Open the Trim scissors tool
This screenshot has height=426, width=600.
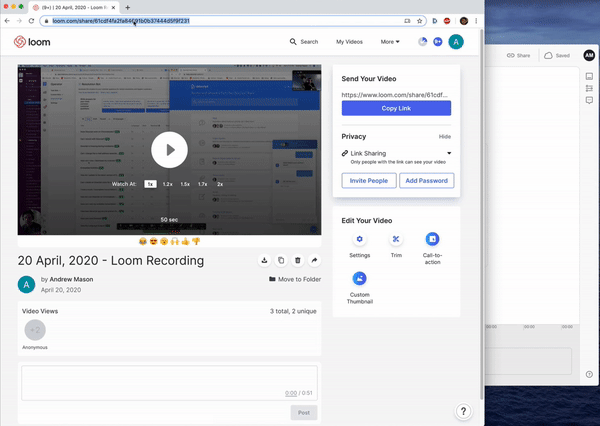point(396,239)
